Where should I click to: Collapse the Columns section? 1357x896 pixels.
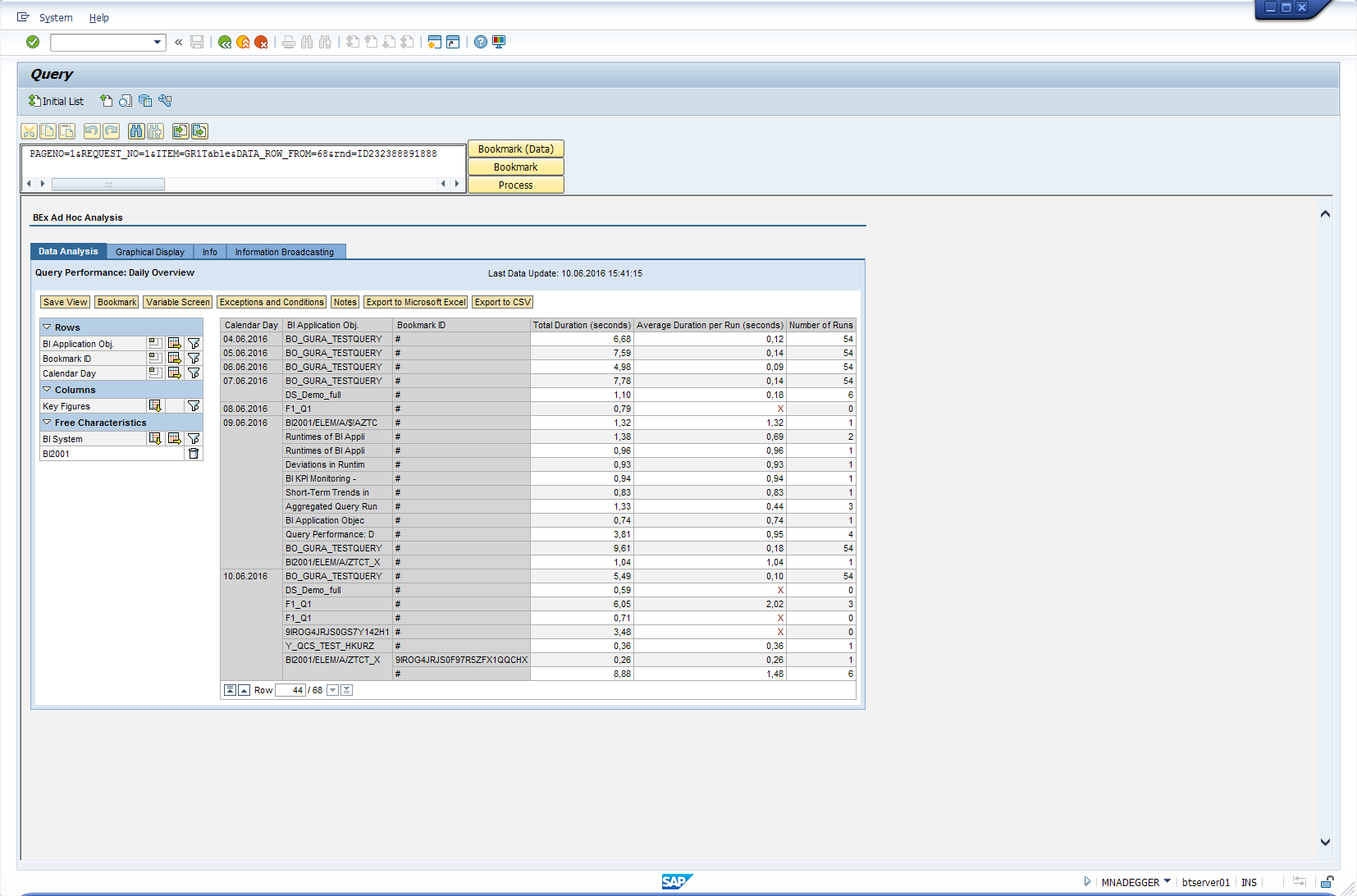pyautogui.click(x=48, y=390)
